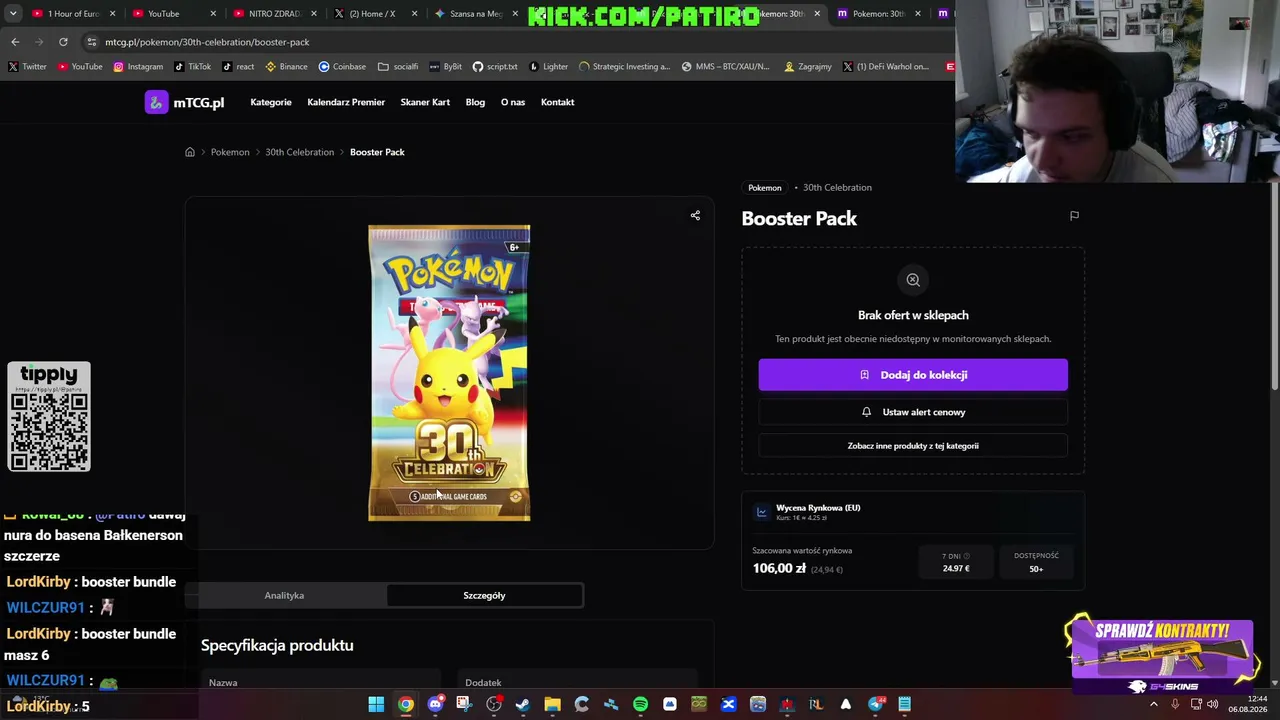Click the booster pack product image
This screenshot has height=720, width=1280.
point(449,373)
